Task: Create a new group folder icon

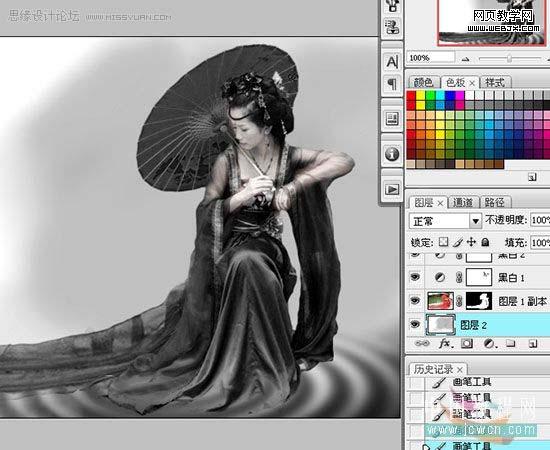Action: coord(510,343)
